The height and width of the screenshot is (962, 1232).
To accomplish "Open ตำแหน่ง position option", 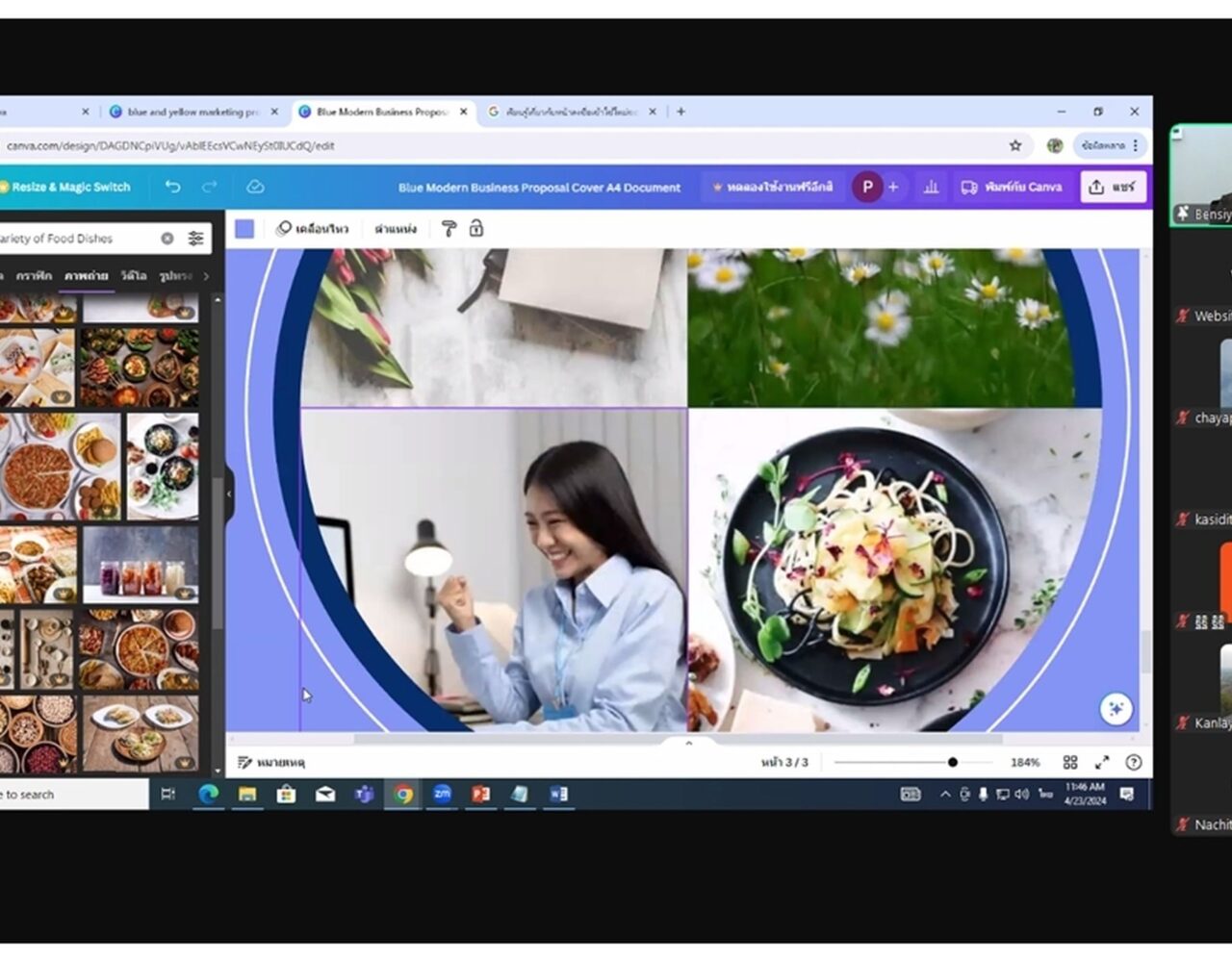I will pos(396,229).
